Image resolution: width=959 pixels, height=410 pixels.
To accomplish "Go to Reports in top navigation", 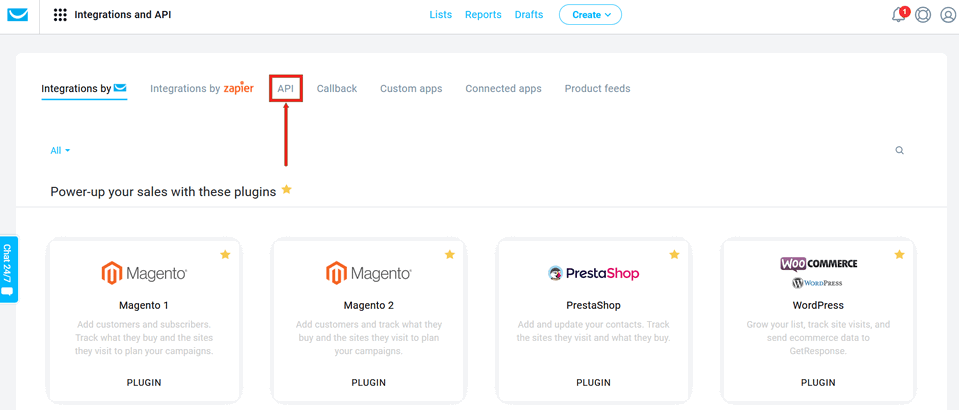I will click(483, 15).
